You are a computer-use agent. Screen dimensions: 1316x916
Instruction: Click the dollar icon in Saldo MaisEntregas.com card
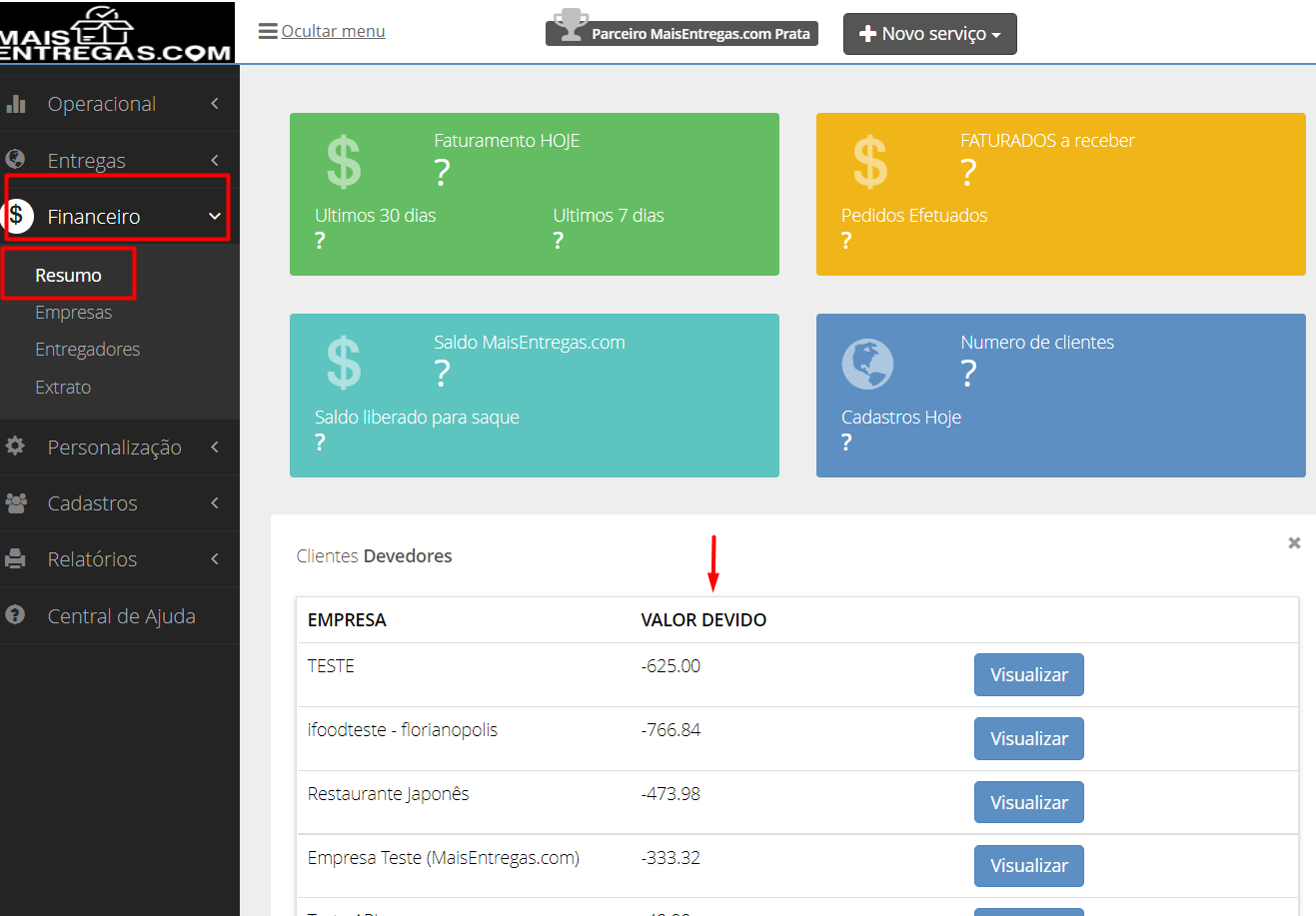(x=344, y=364)
